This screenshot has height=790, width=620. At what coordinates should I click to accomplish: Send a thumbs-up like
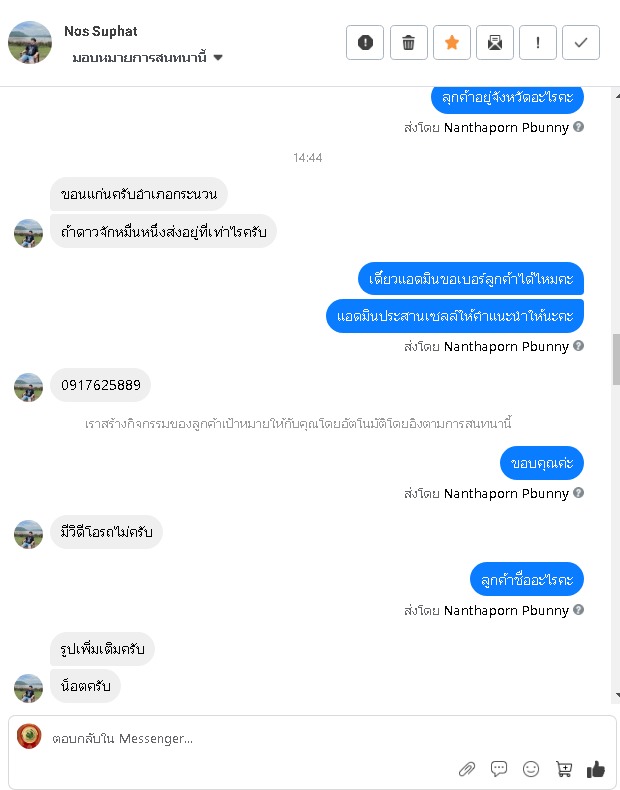tap(596, 769)
